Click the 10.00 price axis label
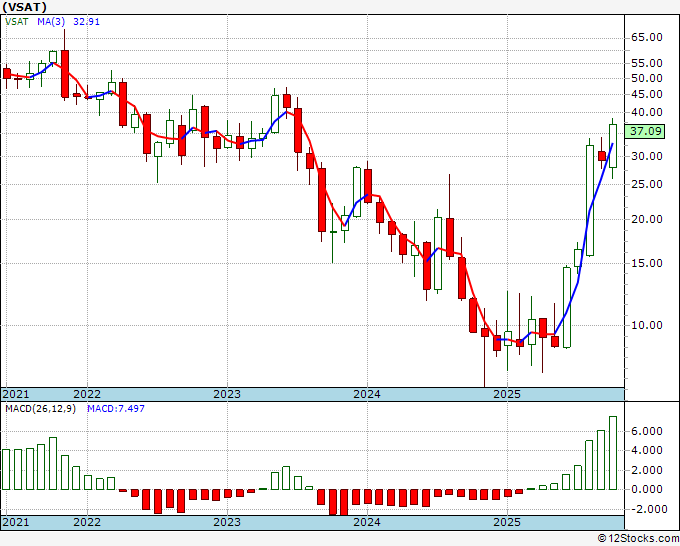The image size is (680, 546). point(647,325)
